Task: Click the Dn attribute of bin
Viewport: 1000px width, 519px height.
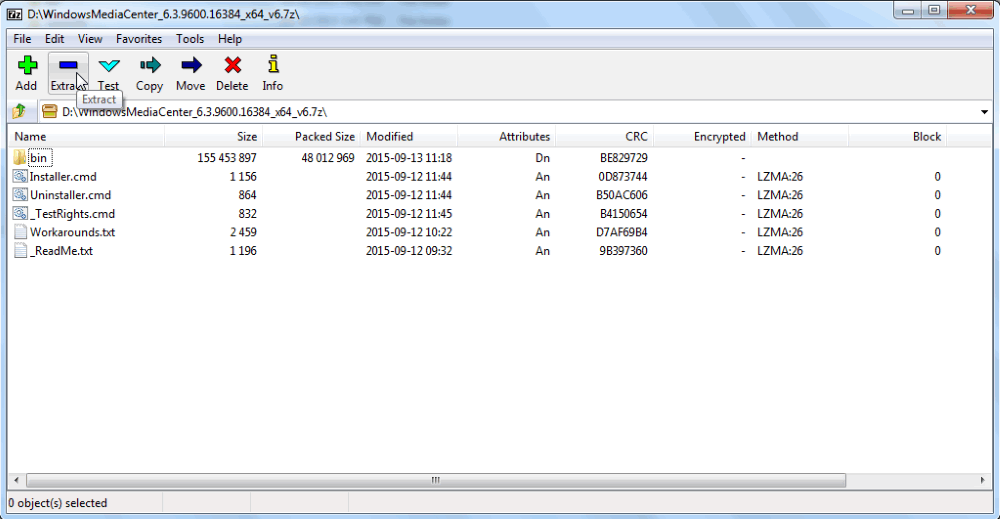Action: (x=543, y=158)
